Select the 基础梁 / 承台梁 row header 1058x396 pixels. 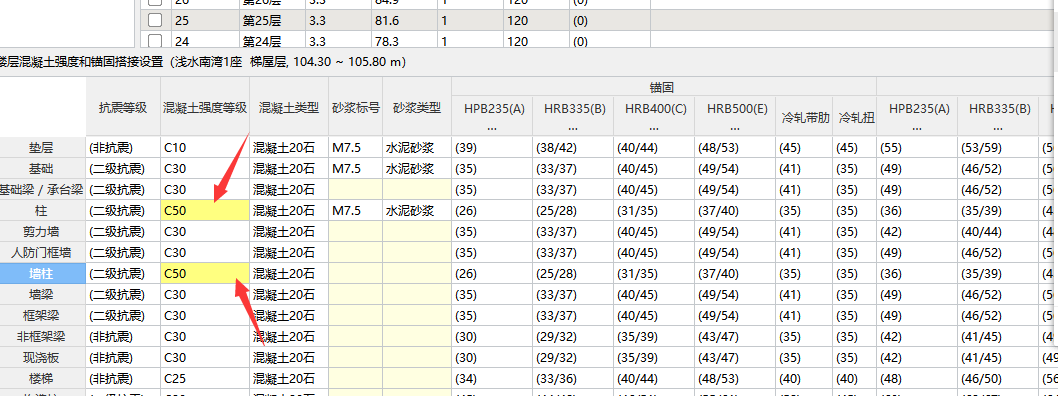(43, 190)
